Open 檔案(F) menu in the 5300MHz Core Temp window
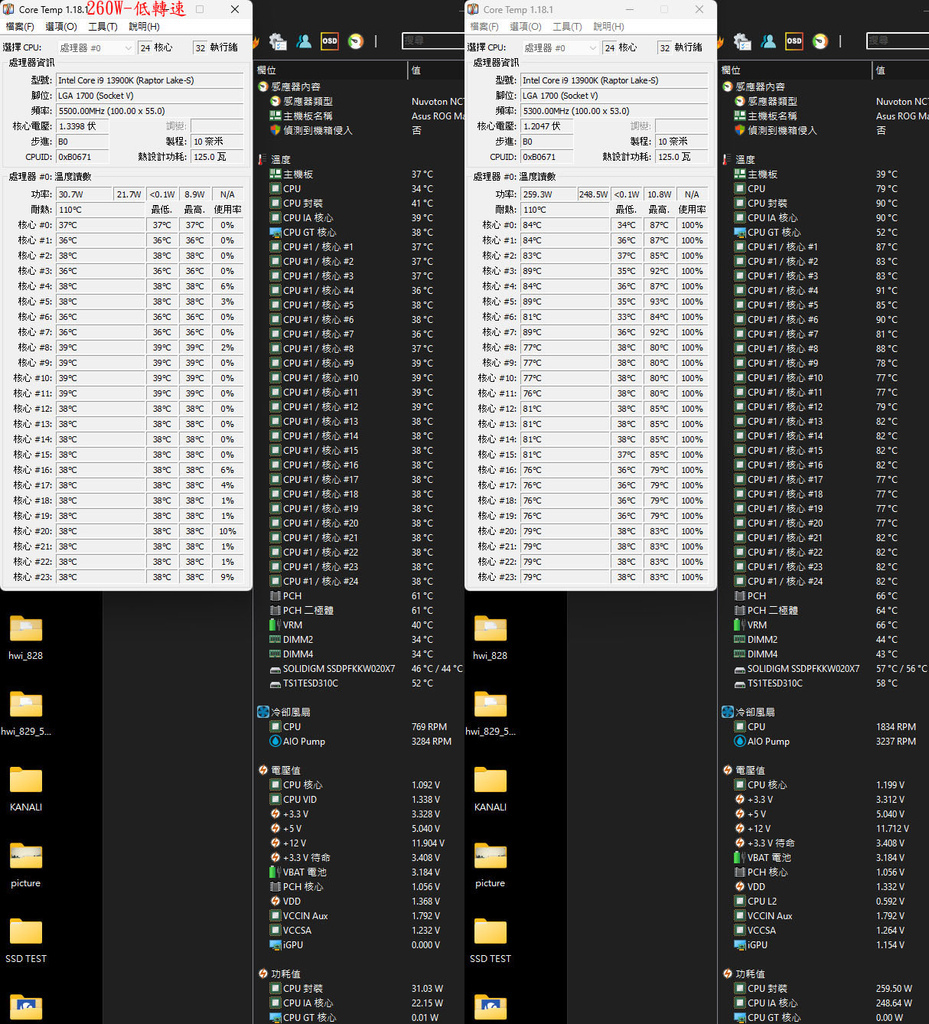929x1024 pixels. [x=484, y=27]
